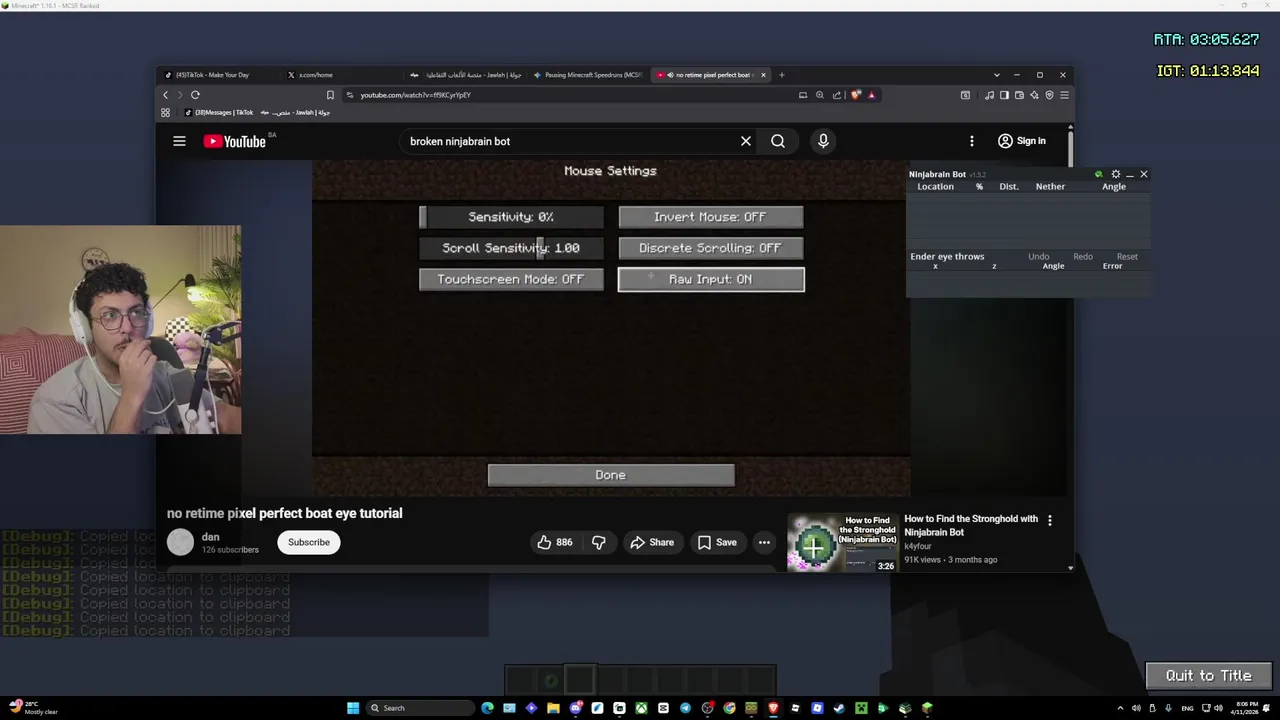Open a new browser tab

pos(782,75)
